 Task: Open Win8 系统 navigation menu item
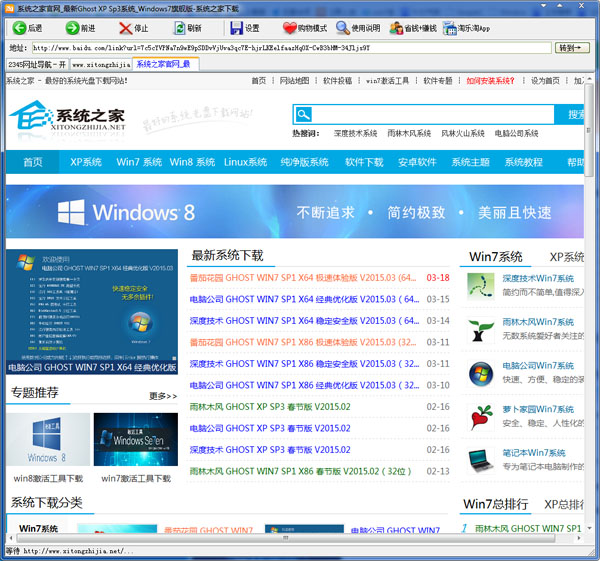point(192,162)
